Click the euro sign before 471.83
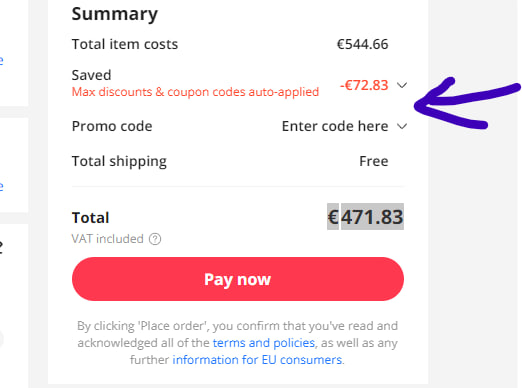This screenshot has height=388, width=522. coord(333,217)
